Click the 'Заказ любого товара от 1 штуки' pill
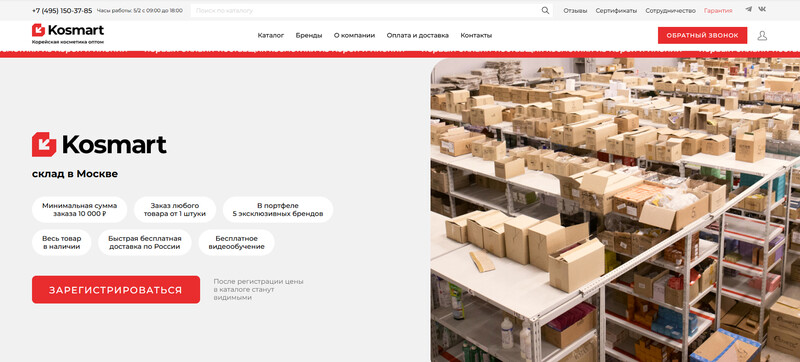This screenshot has width=800, height=362. pyautogui.click(x=174, y=210)
